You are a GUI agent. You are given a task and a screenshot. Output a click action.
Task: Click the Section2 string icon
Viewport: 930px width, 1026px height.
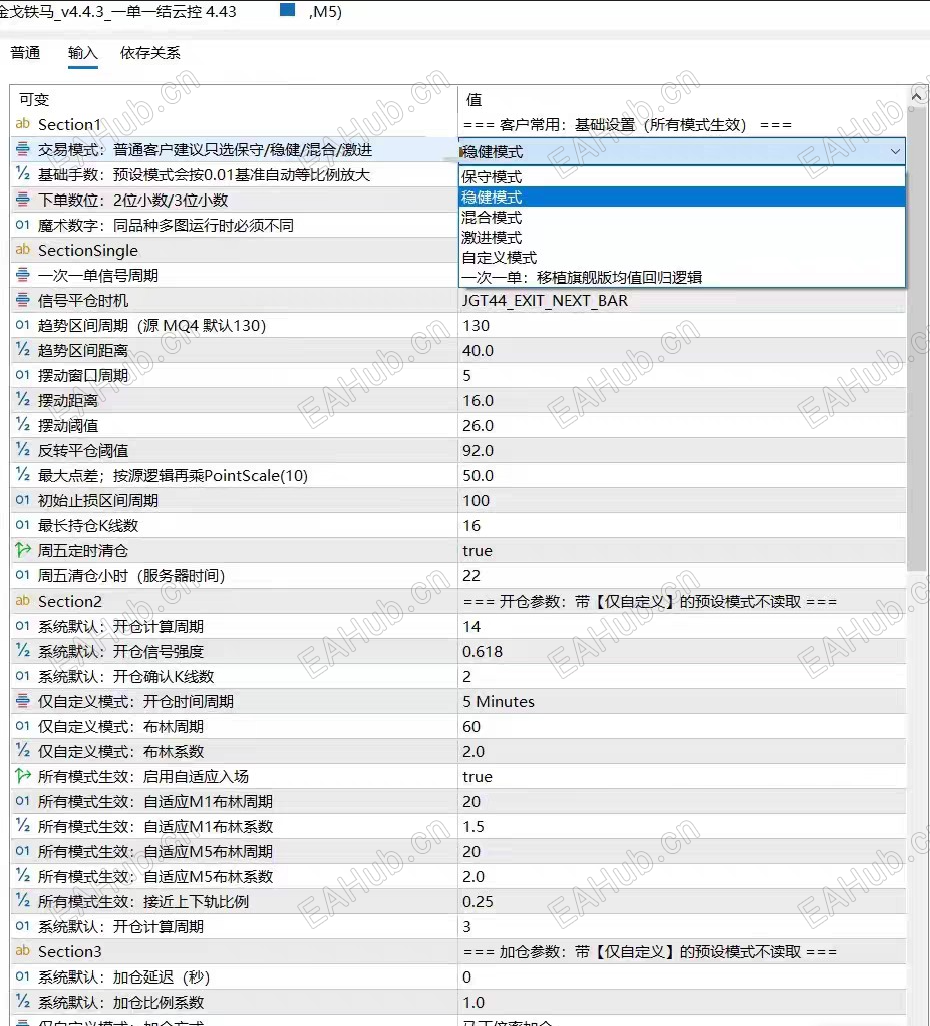23,601
